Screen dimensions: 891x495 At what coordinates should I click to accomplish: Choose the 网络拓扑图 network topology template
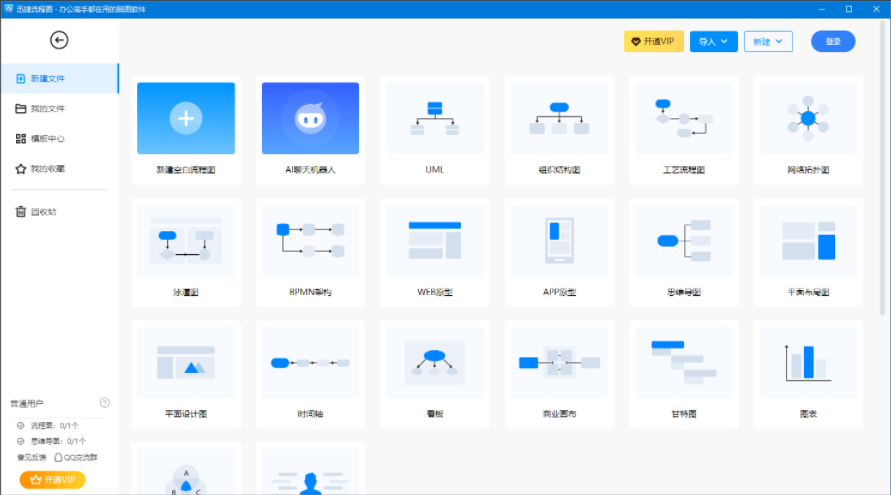808,128
